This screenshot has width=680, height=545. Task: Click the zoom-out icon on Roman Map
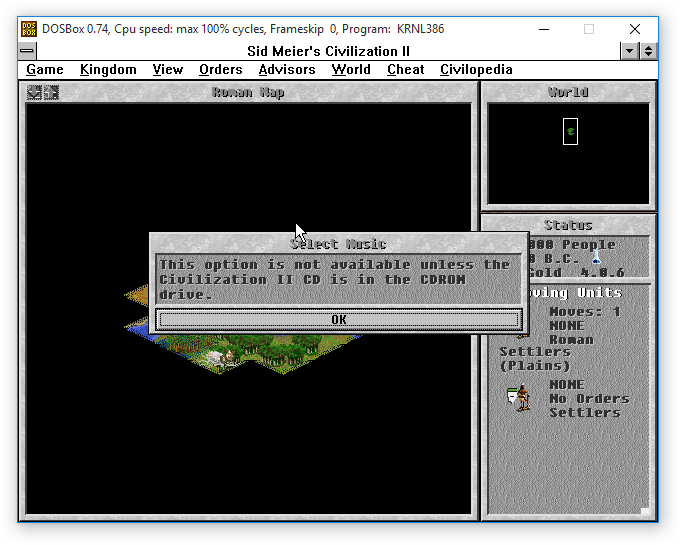pos(34,92)
